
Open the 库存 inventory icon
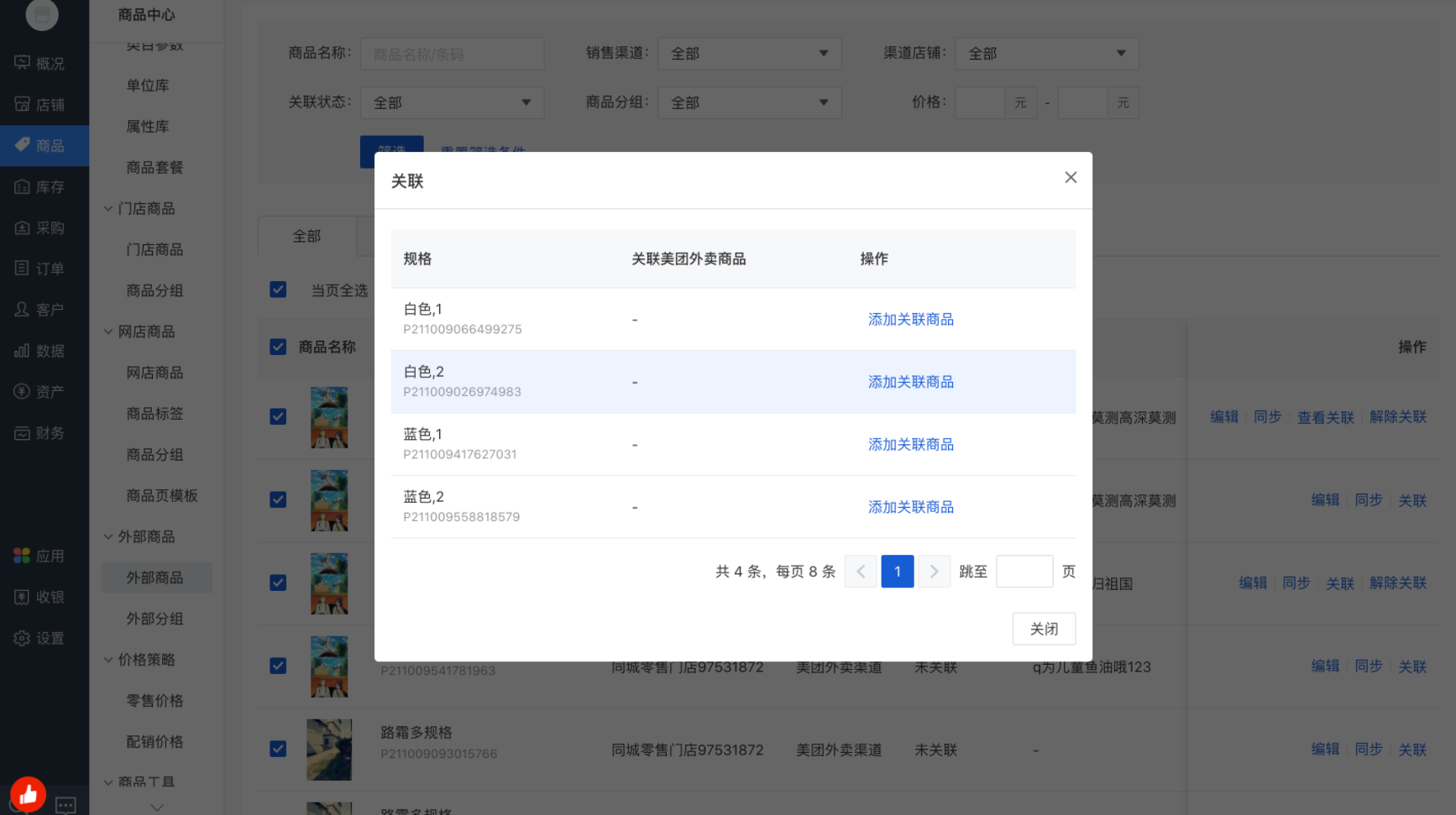pos(22,186)
